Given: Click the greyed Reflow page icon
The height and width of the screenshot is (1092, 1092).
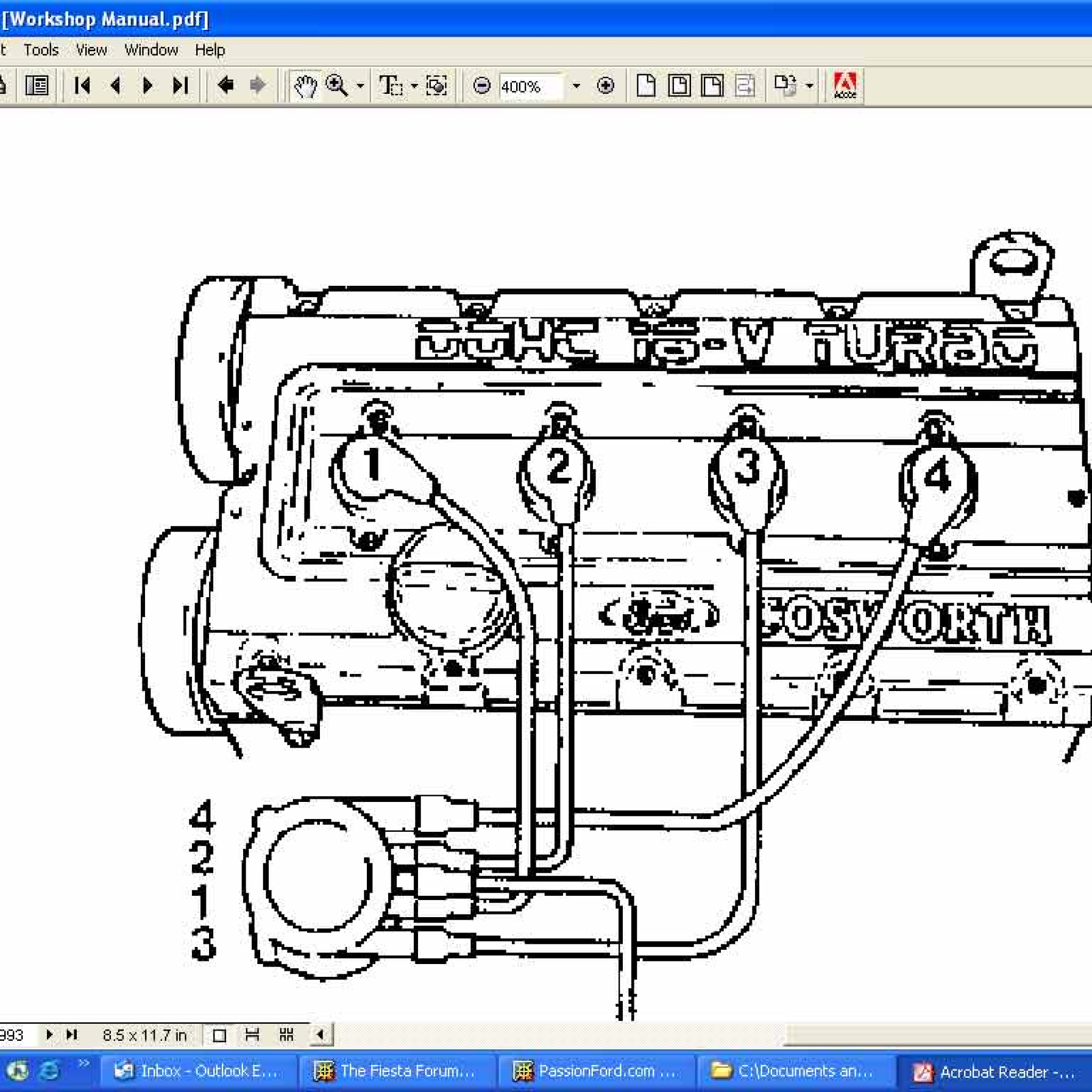Looking at the screenshot, I should (x=745, y=86).
